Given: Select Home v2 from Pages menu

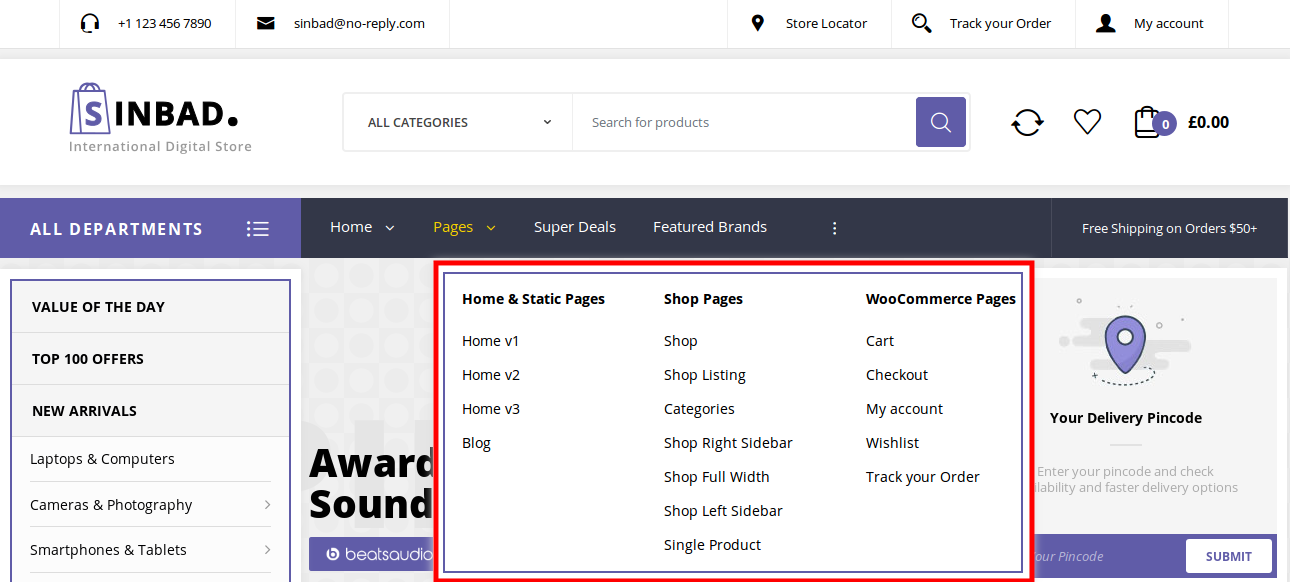Looking at the screenshot, I should click(491, 375).
